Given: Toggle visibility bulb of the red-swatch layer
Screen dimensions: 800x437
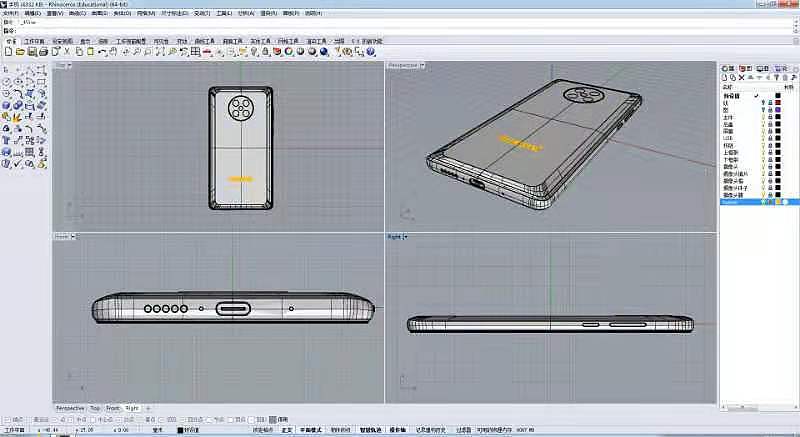Looking at the screenshot, I should pos(764,102).
